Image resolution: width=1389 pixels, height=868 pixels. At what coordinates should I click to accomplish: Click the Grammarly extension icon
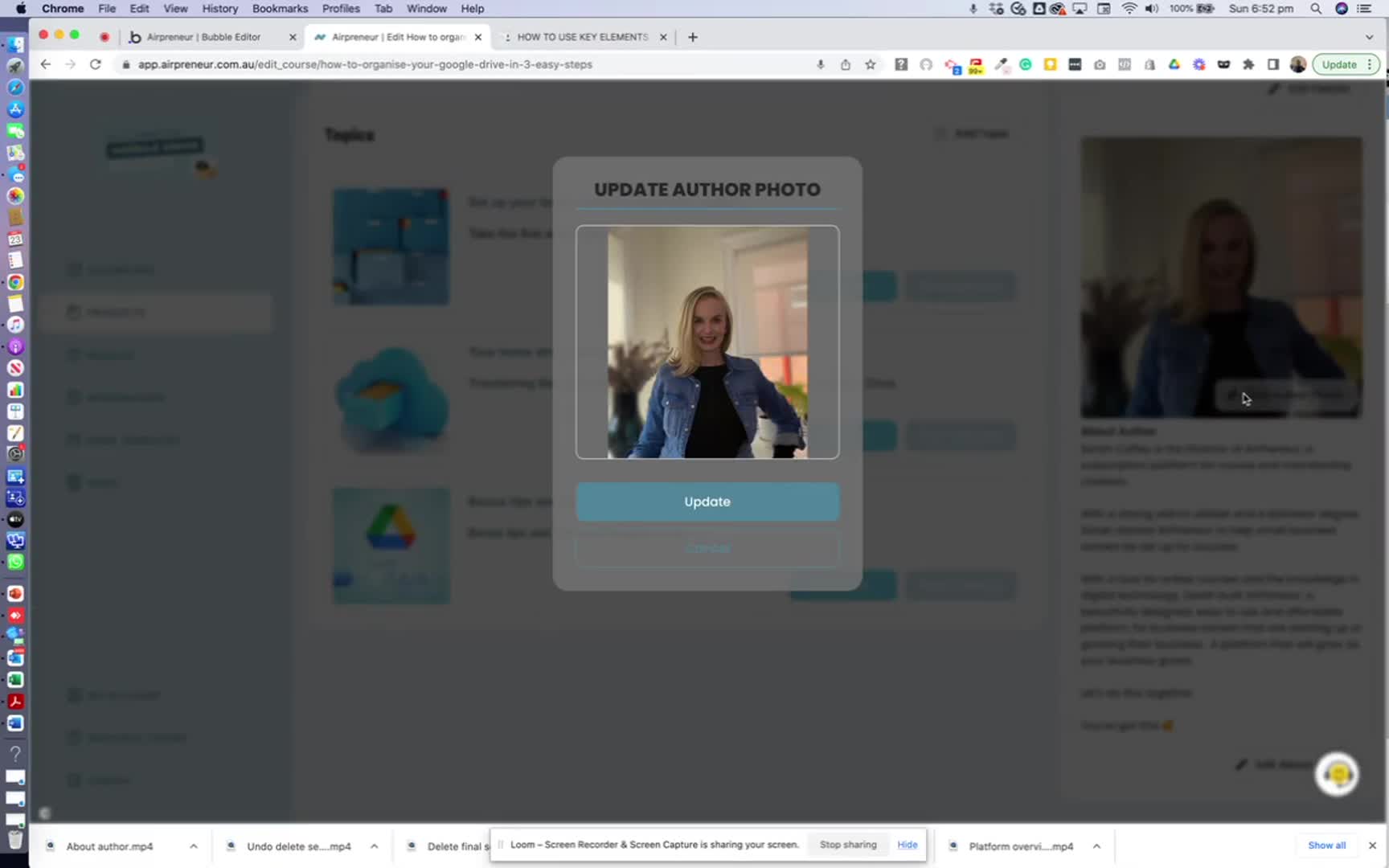click(x=1026, y=64)
